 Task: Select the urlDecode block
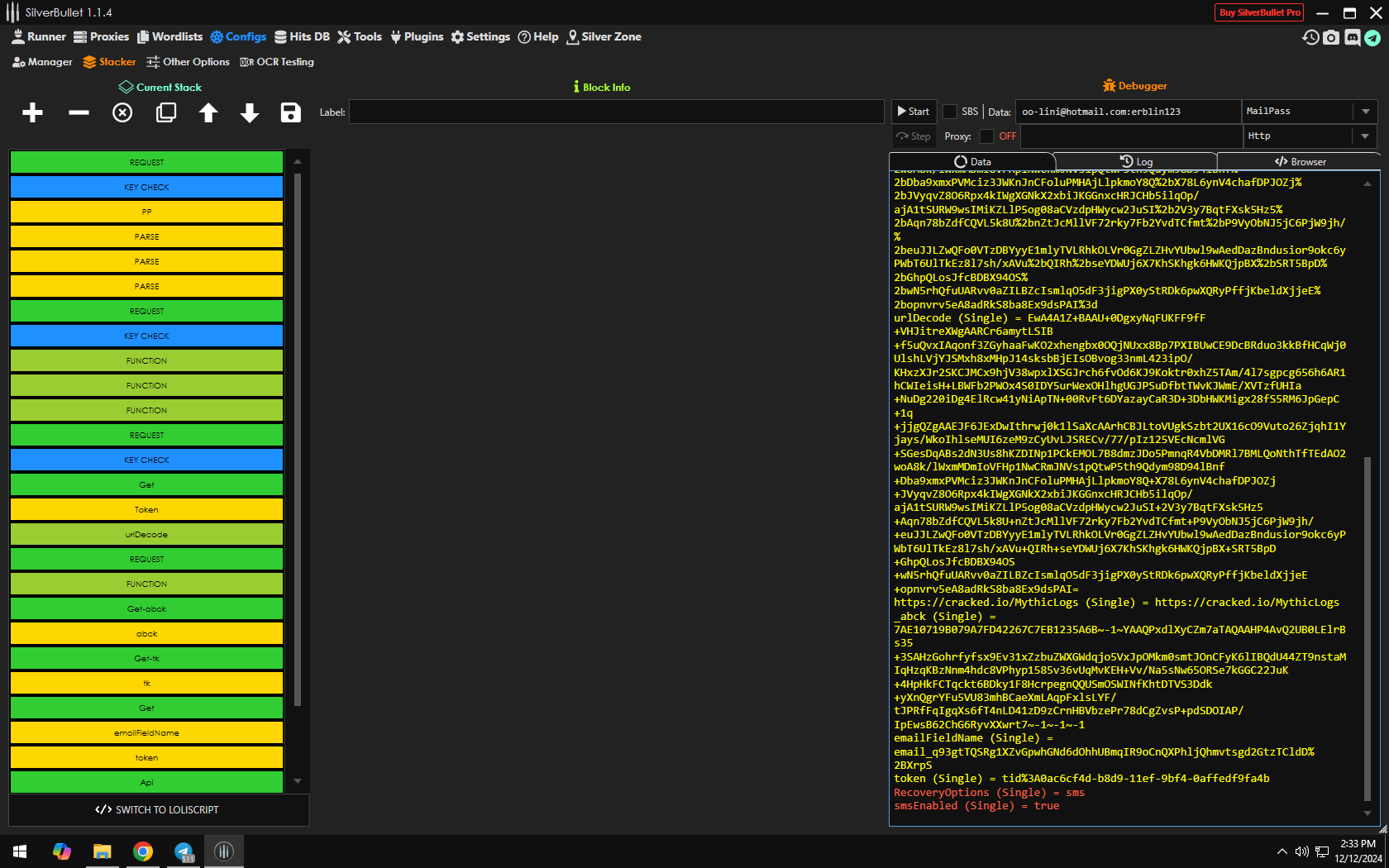point(146,534)
